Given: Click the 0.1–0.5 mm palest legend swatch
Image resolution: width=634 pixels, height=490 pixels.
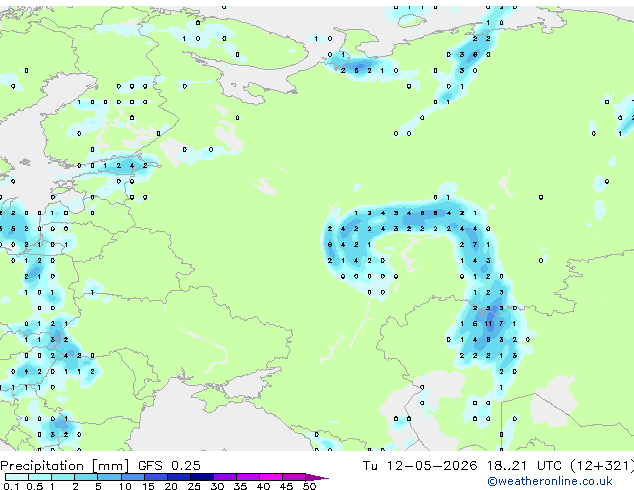Looking at the screenshot, I should click(17, 477).
